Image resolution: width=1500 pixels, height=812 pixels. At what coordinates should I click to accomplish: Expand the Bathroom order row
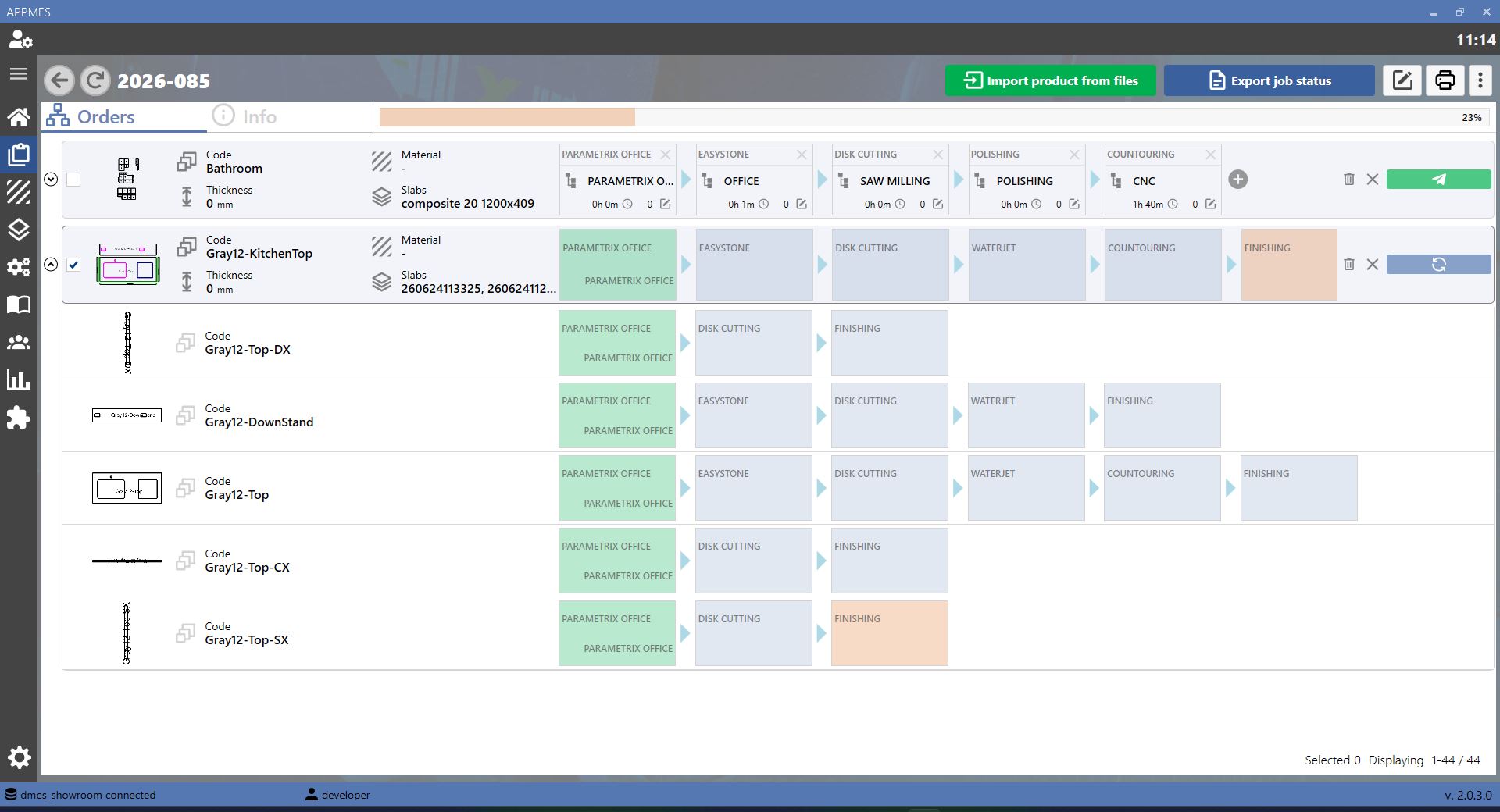click(x=51, y=180)
